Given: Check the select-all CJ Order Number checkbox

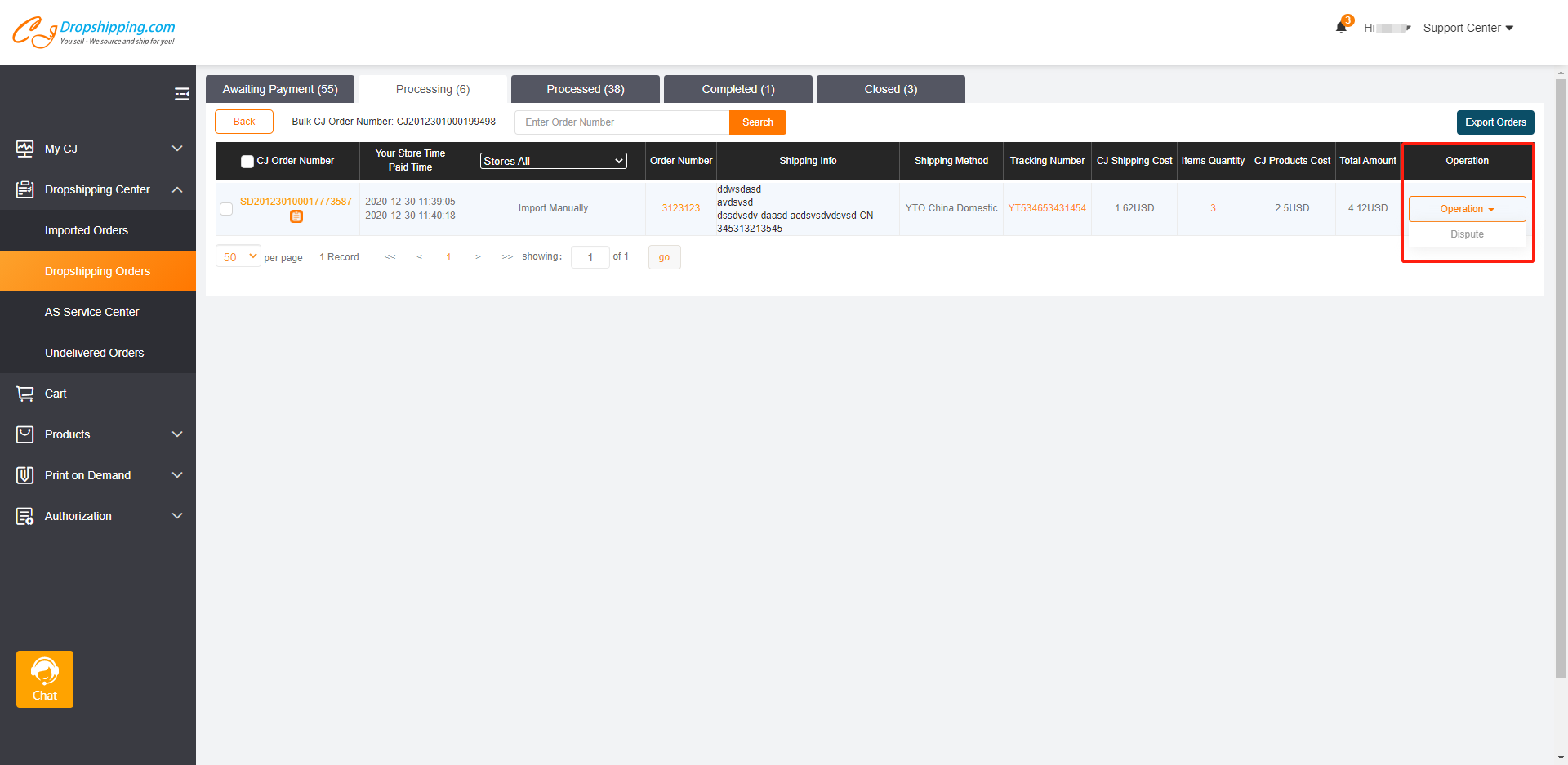Looking at the screenshot, I should pos(247,162).
